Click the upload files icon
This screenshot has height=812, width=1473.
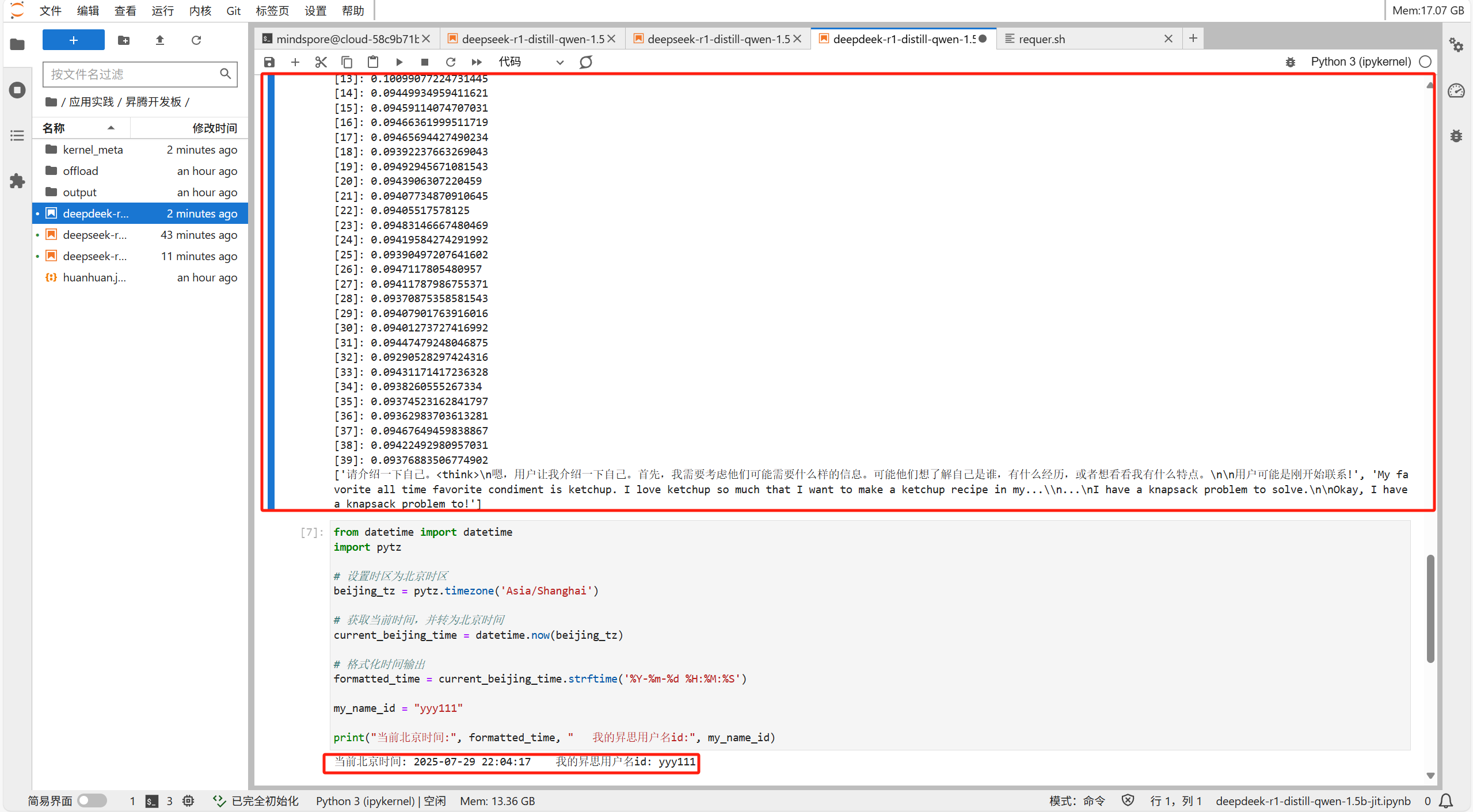pyautogui.click(x=160, y=40)
